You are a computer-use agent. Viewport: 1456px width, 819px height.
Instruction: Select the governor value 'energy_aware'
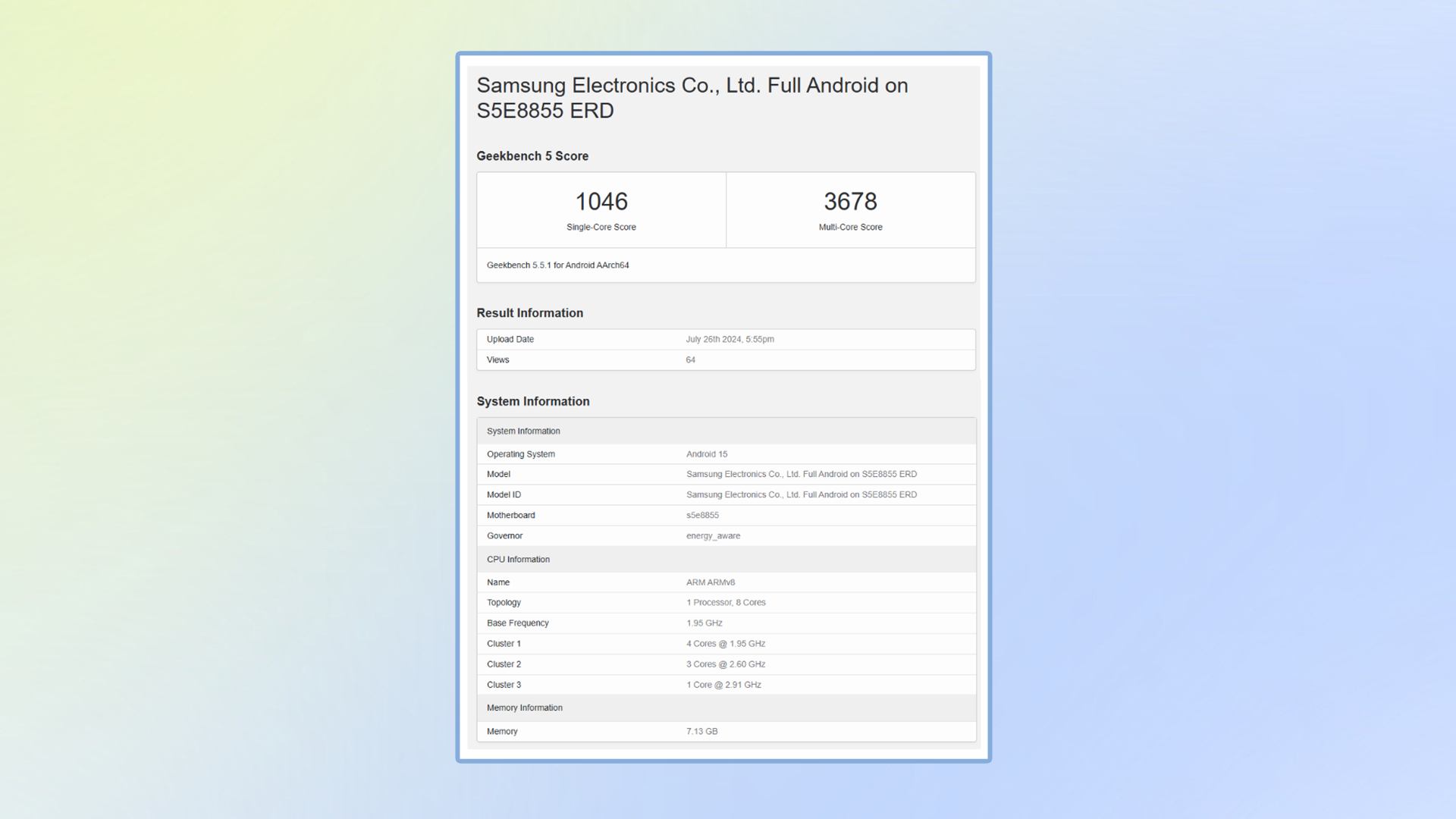pos(713,536)
